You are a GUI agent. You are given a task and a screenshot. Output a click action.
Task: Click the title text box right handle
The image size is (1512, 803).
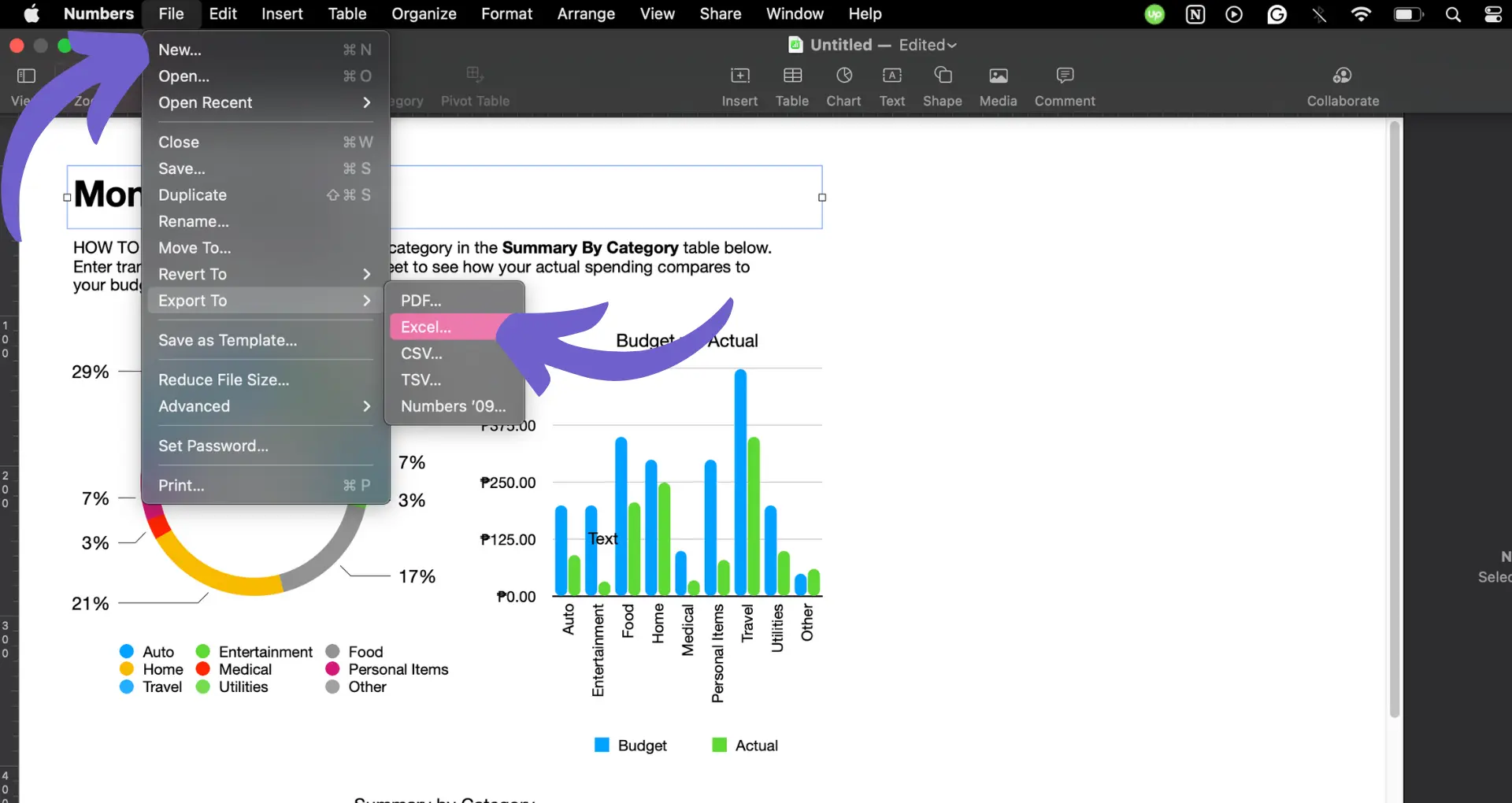[822, 198]
